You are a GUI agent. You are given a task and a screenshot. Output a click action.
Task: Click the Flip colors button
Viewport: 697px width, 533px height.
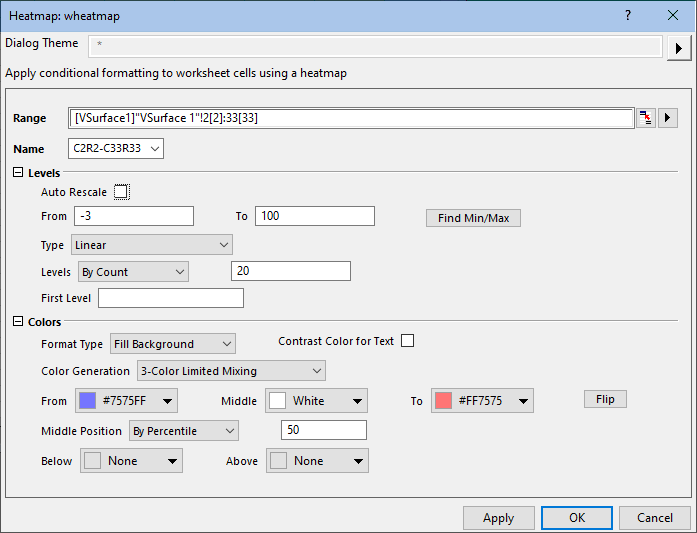[605, 399]
